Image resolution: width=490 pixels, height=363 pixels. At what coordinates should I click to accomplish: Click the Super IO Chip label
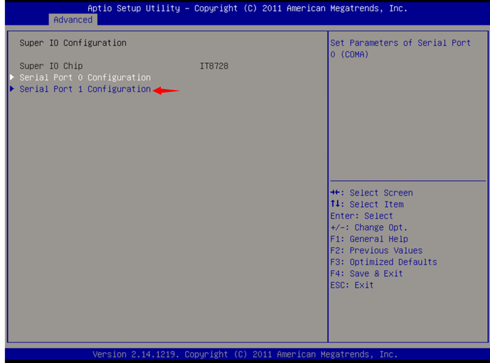point(51,66)
